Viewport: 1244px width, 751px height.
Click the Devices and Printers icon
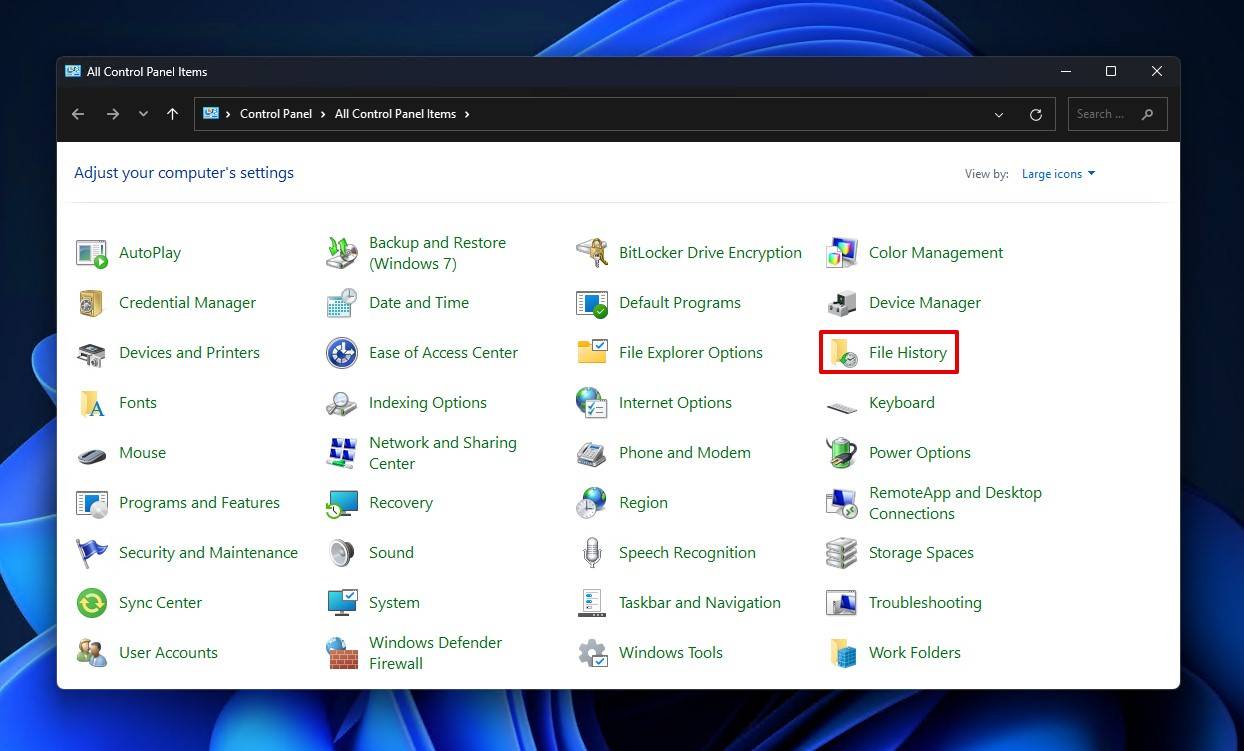tap(92, 353)
